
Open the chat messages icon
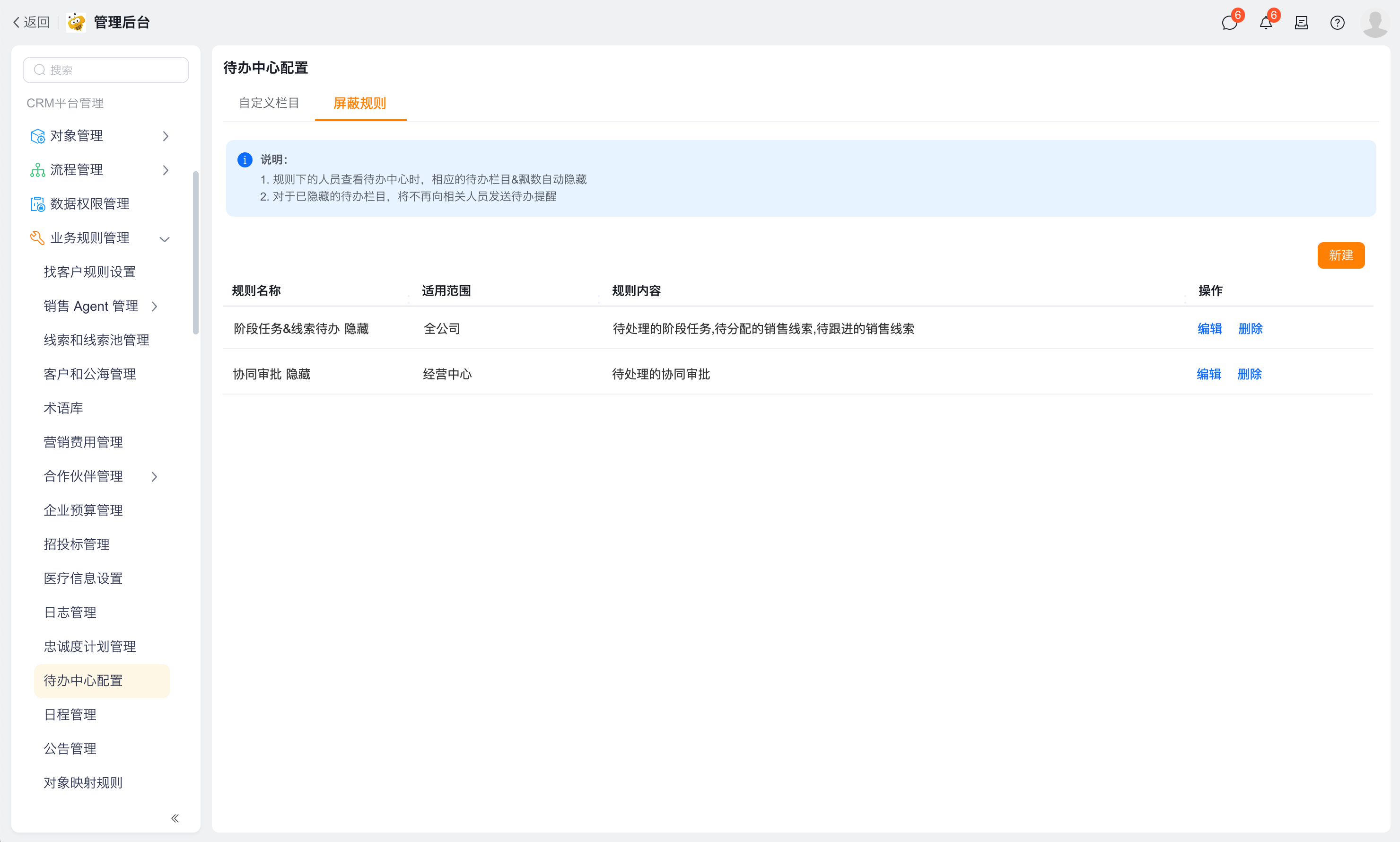click(x=1229, y=23)
